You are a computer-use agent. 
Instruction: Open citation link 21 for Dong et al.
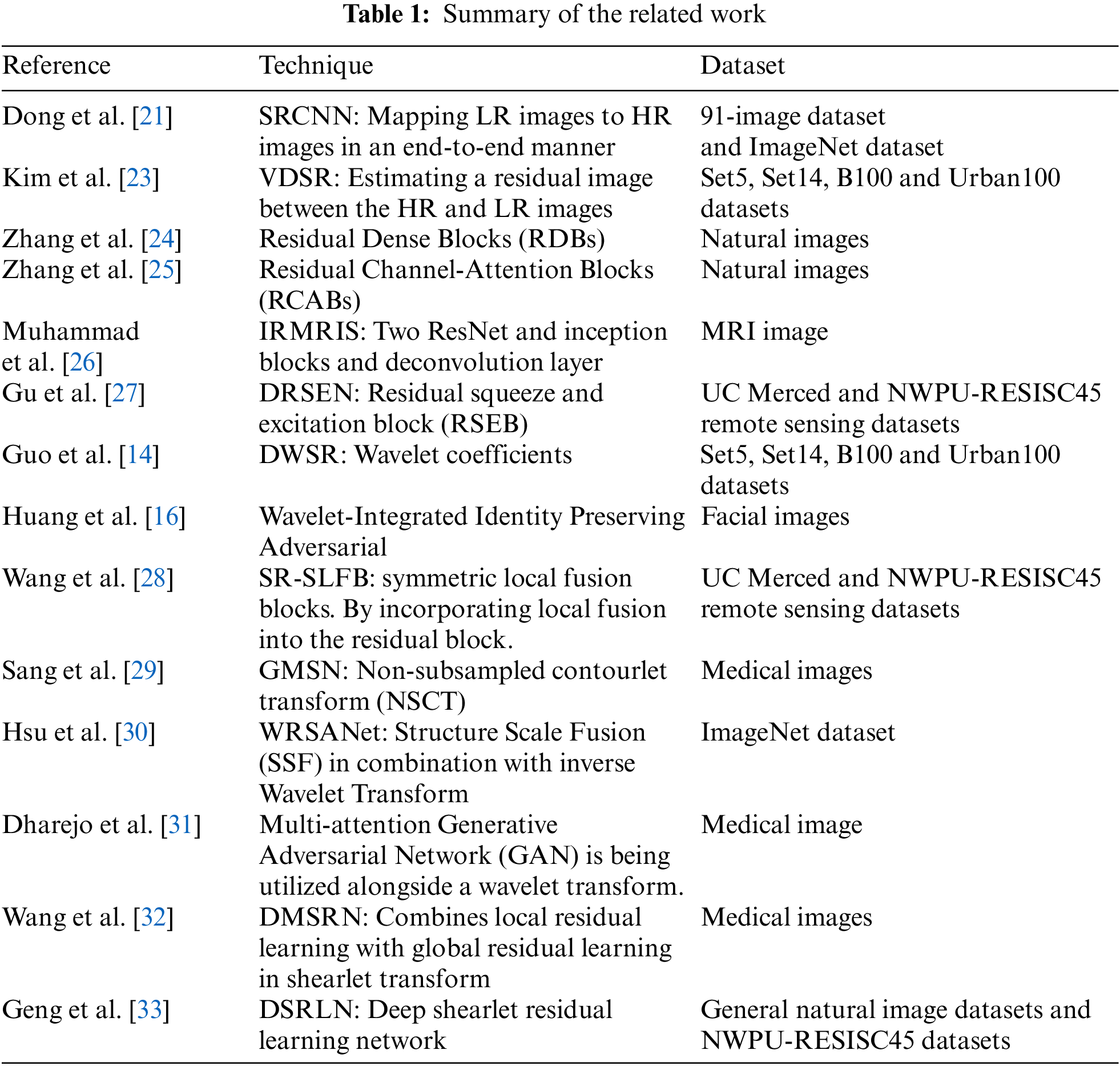tap(152, 116)
